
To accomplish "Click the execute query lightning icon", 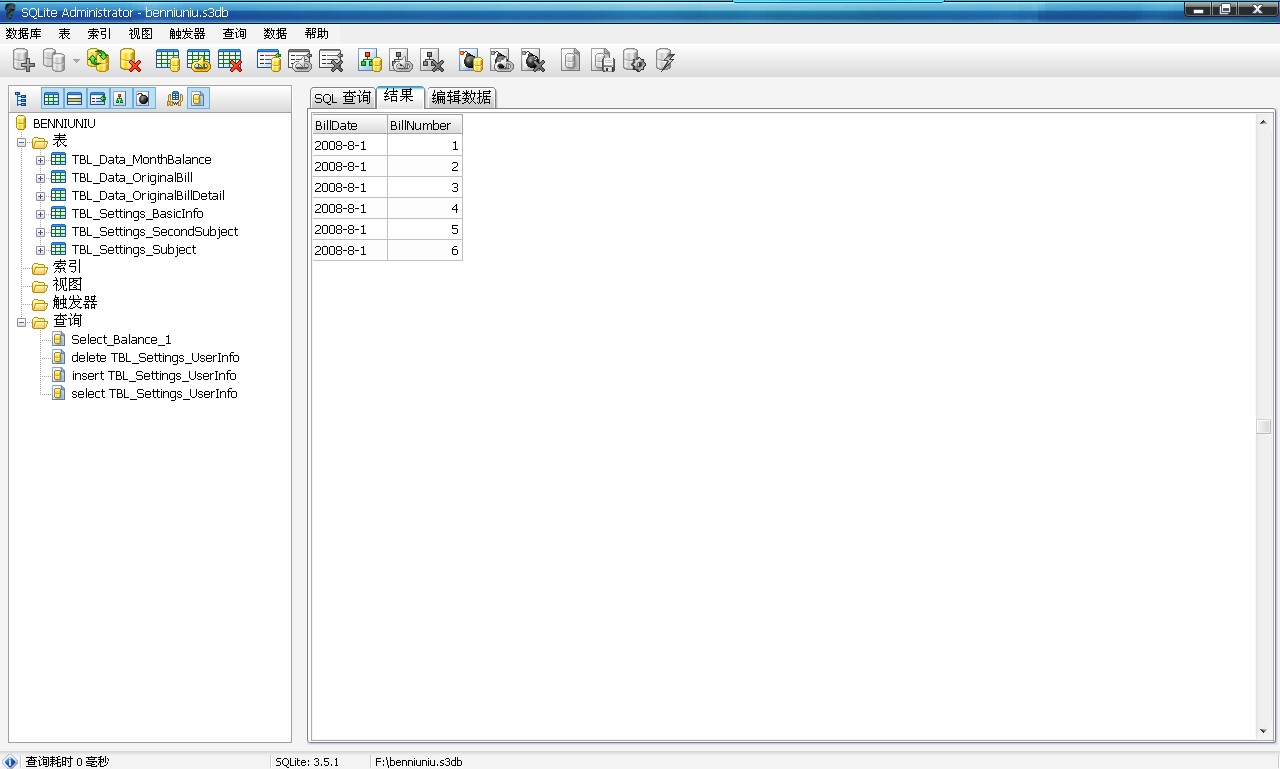I will [x=665, y=61].
